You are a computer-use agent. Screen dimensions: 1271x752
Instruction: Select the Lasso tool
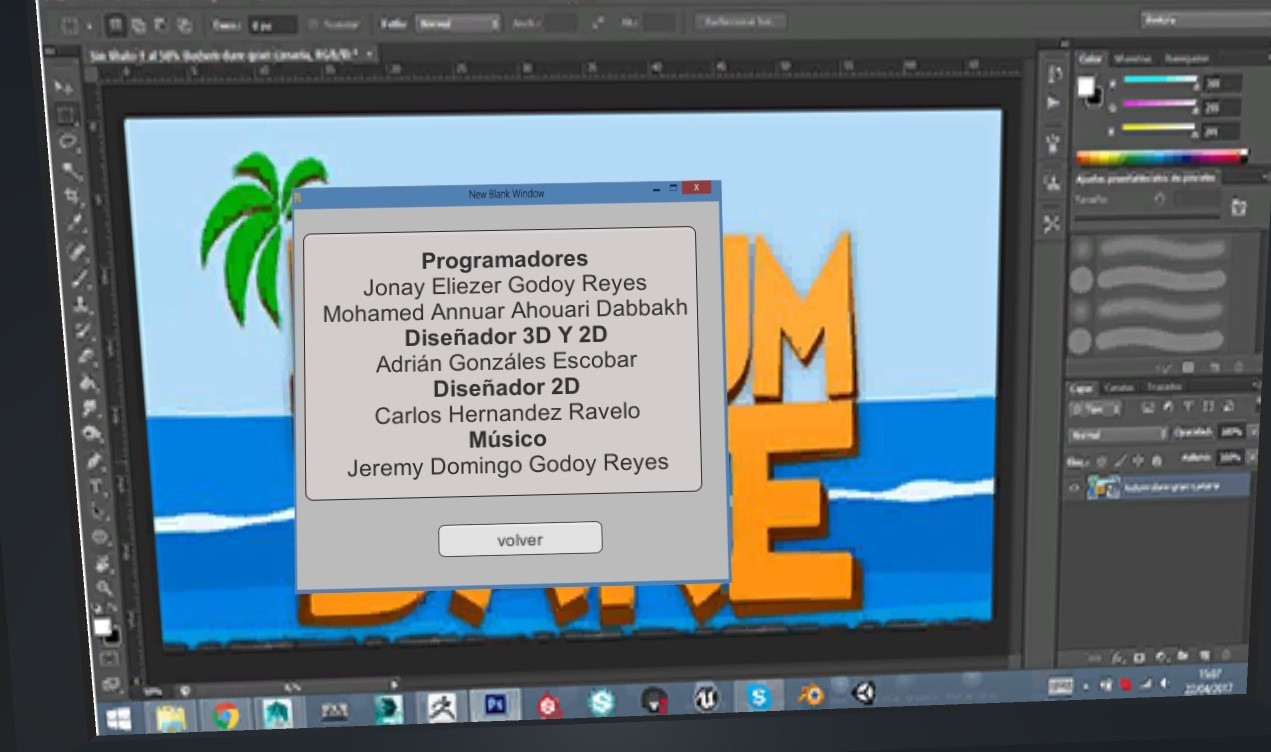pyautogui.click(x=68, y=140)
